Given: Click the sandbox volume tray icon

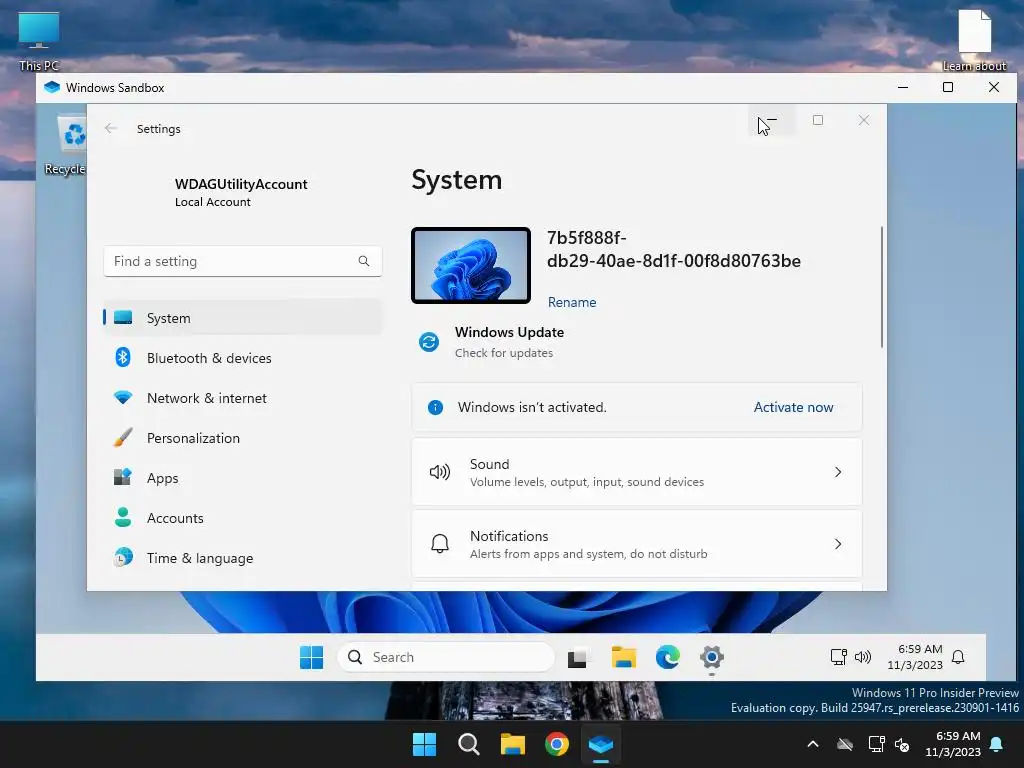Looking at the screenshot, I should 863,657.
